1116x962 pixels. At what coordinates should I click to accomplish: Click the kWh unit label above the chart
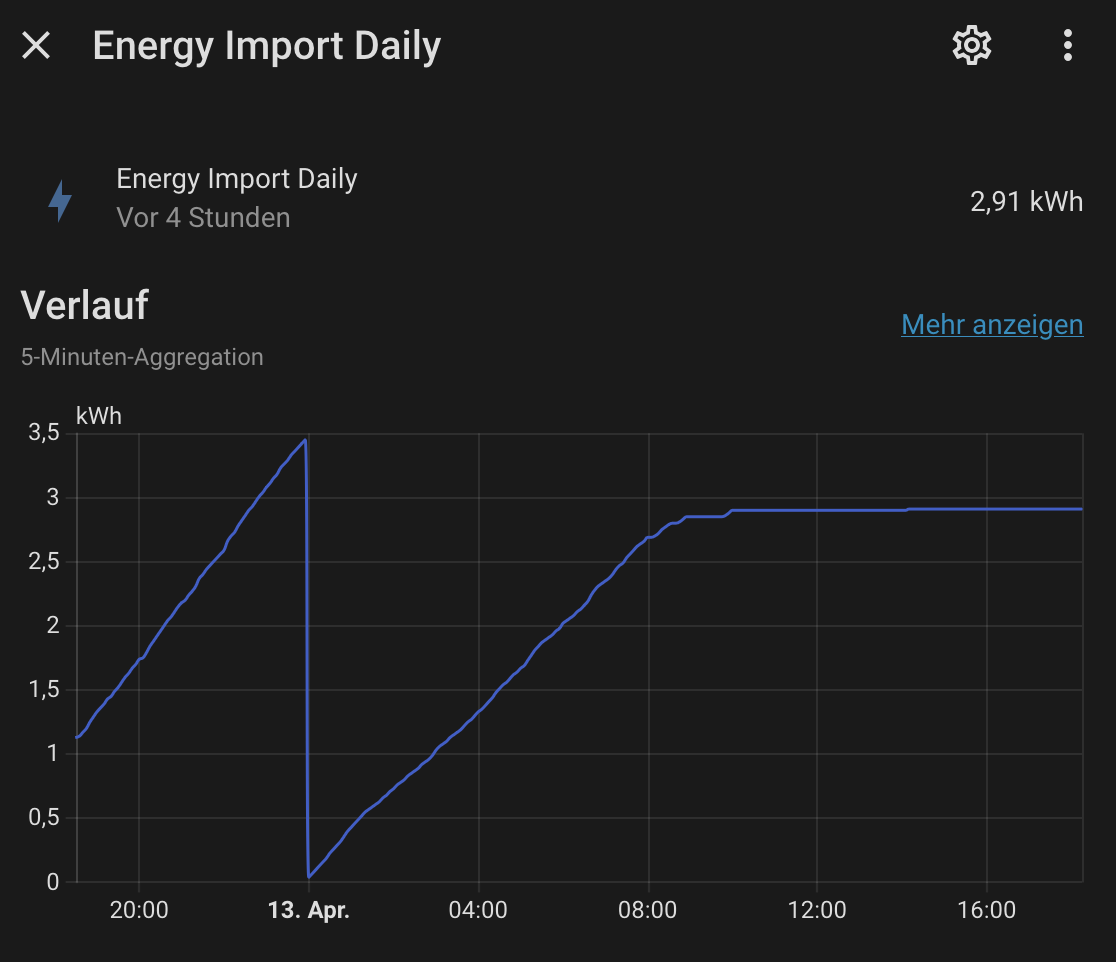pyautogui.click(x=99, y=416)
